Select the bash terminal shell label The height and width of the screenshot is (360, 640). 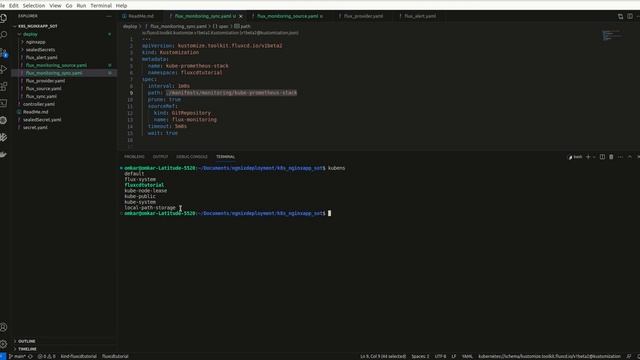tap(576, 157)
